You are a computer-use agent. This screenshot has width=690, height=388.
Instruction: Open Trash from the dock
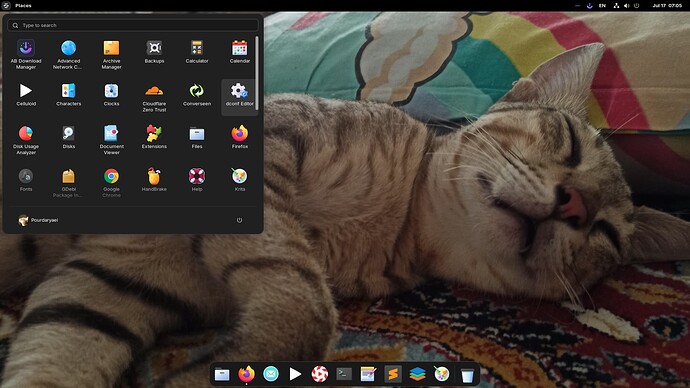point(467,375)
